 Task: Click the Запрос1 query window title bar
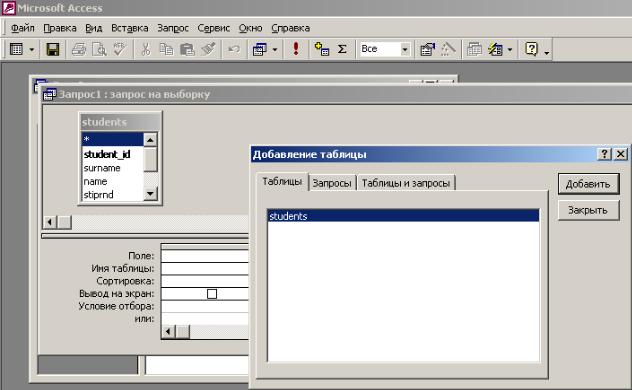tap(337, 95)
